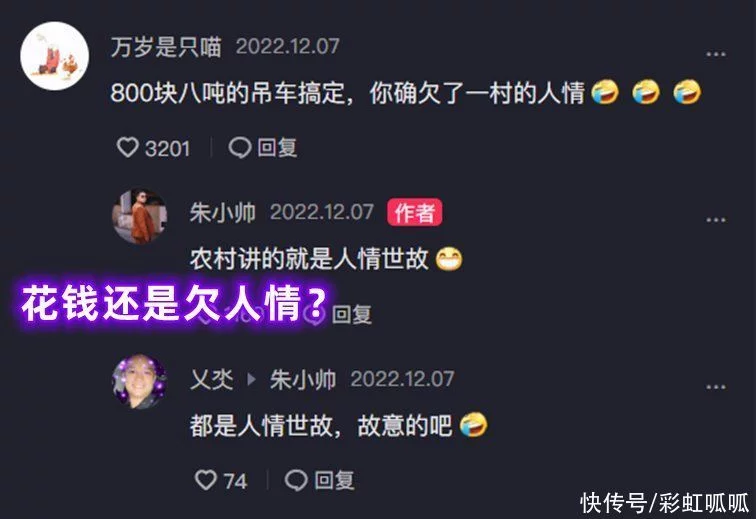Click the red 作者 badge
The height and width of the screenshot is (519, 756).
point(415,212)
